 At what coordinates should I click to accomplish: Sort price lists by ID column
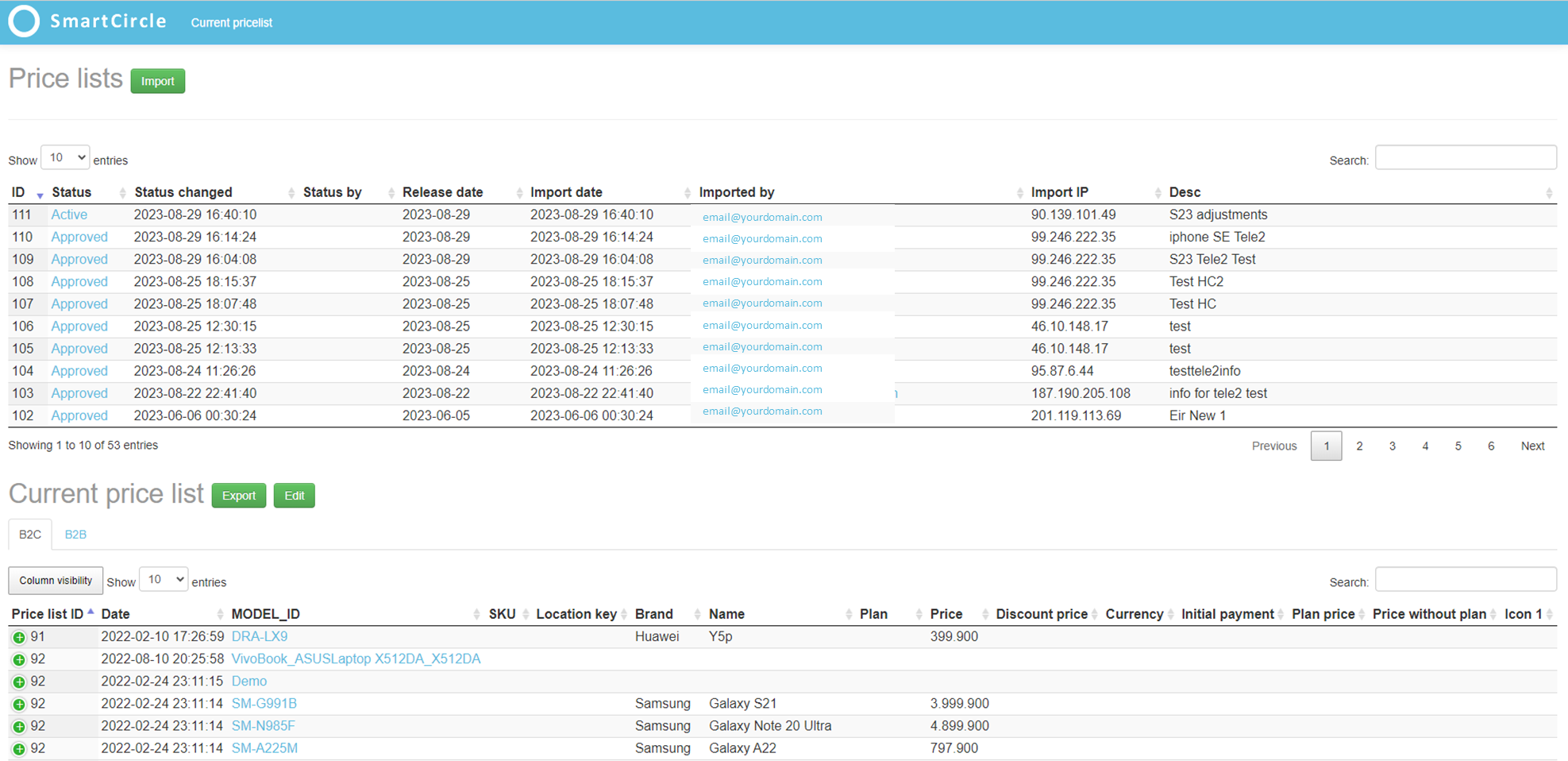click(x=27, y=192)
